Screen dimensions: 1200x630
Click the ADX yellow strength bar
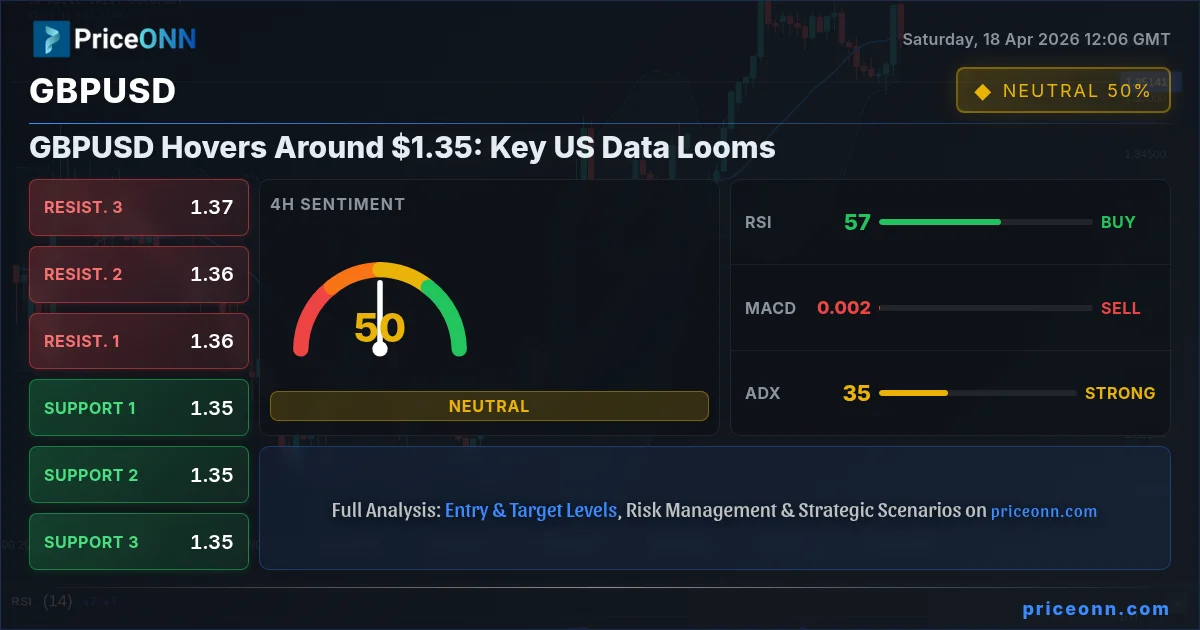click(x=913, y=393)
